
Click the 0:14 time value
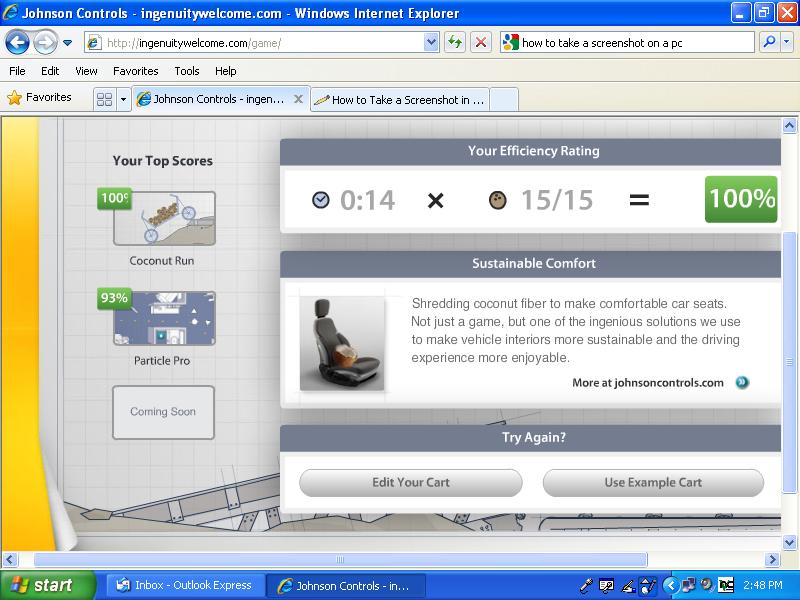tap(367, 200)
